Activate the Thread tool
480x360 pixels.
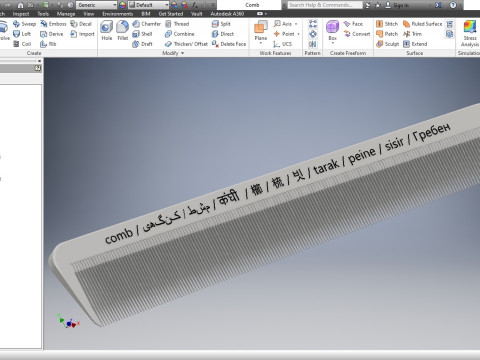[x=177, y=24]
